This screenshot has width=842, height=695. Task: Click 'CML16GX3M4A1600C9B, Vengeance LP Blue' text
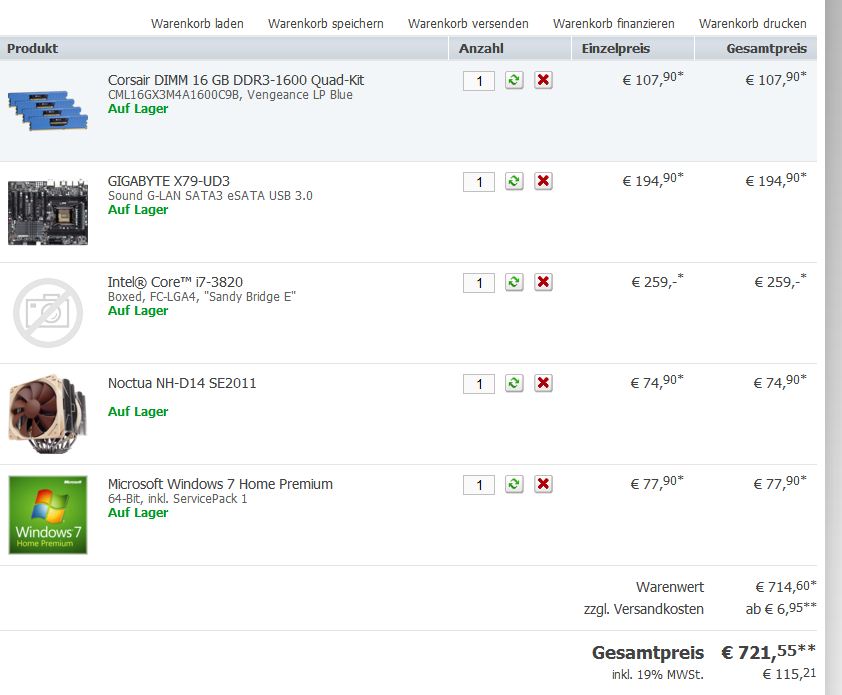pyautogui.click(x=230, y=95)
